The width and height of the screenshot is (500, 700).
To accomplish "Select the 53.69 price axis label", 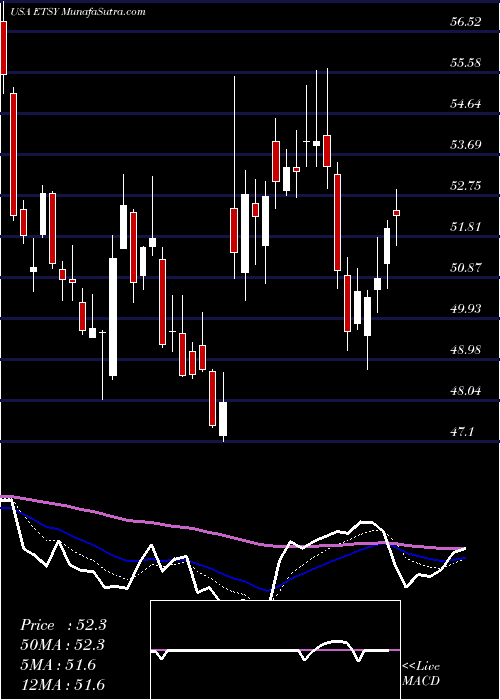I will coord(466,145).
